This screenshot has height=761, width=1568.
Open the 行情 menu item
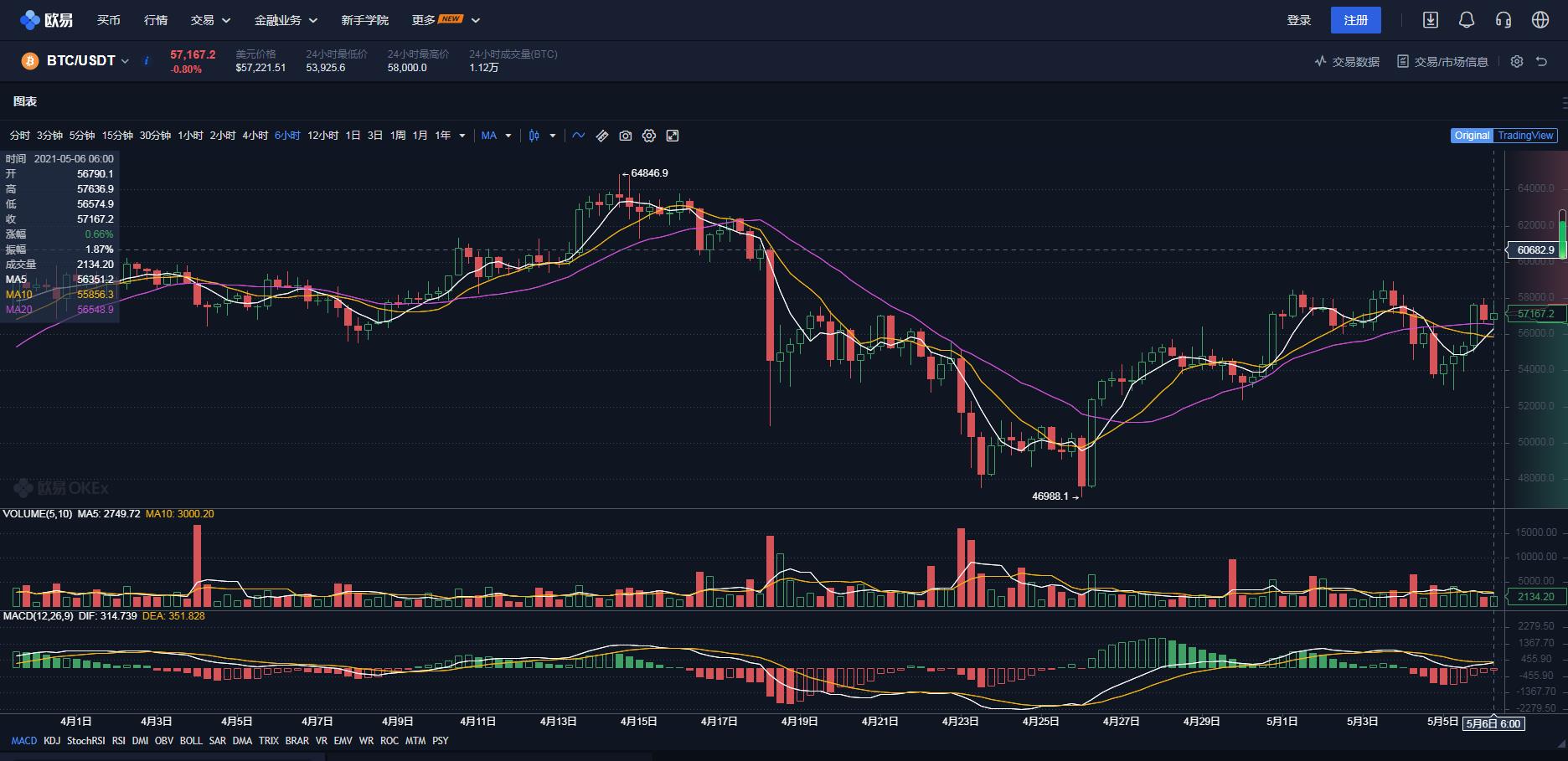(156, 20)
